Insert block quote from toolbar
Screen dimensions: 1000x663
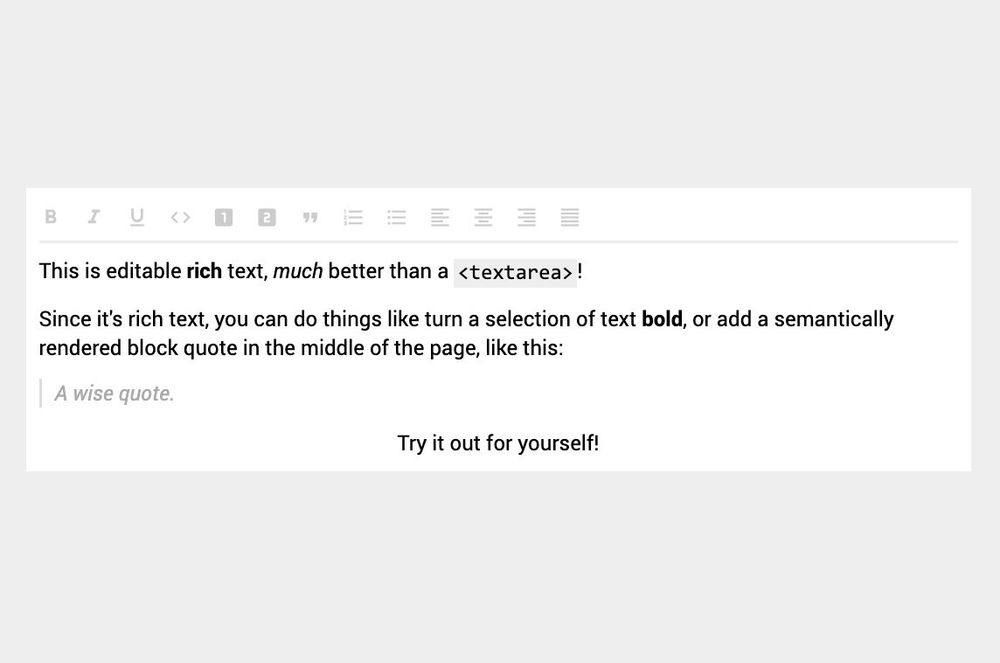pyautogui.click(x=310, y=218)
